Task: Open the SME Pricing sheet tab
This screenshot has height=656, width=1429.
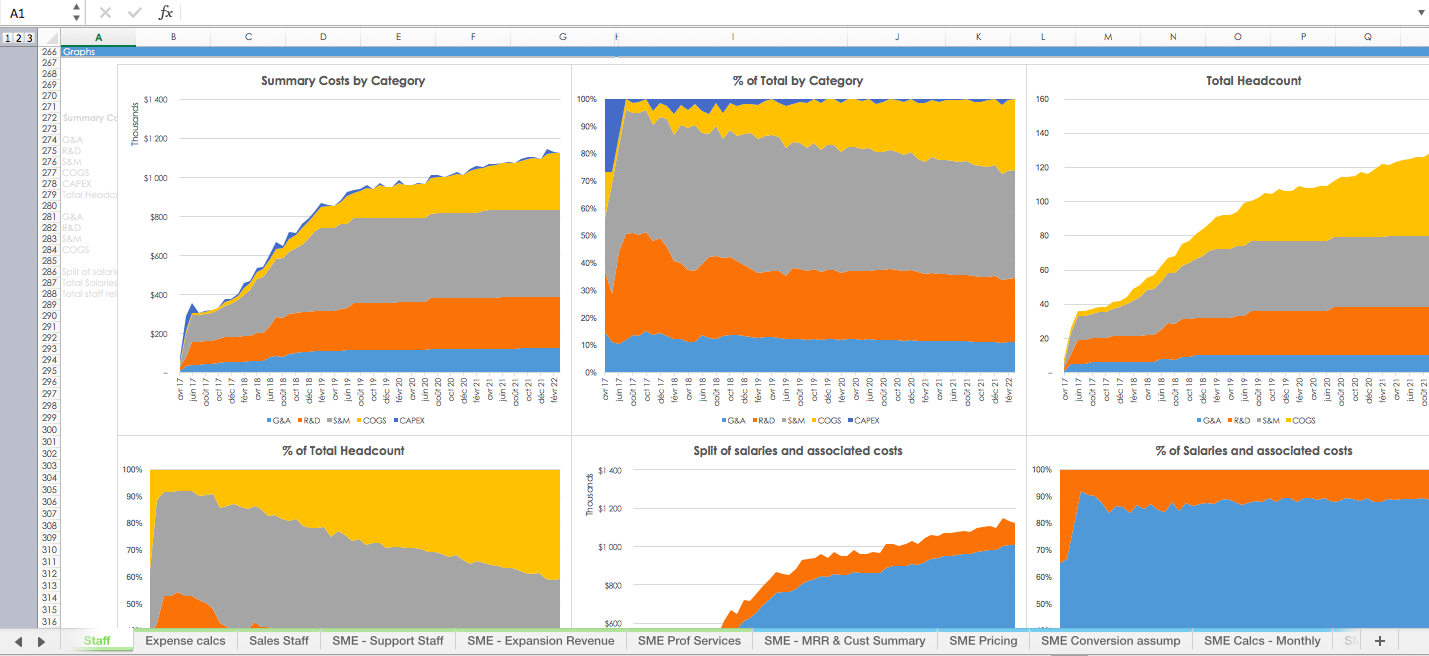Action: click(x=983, y=641)
